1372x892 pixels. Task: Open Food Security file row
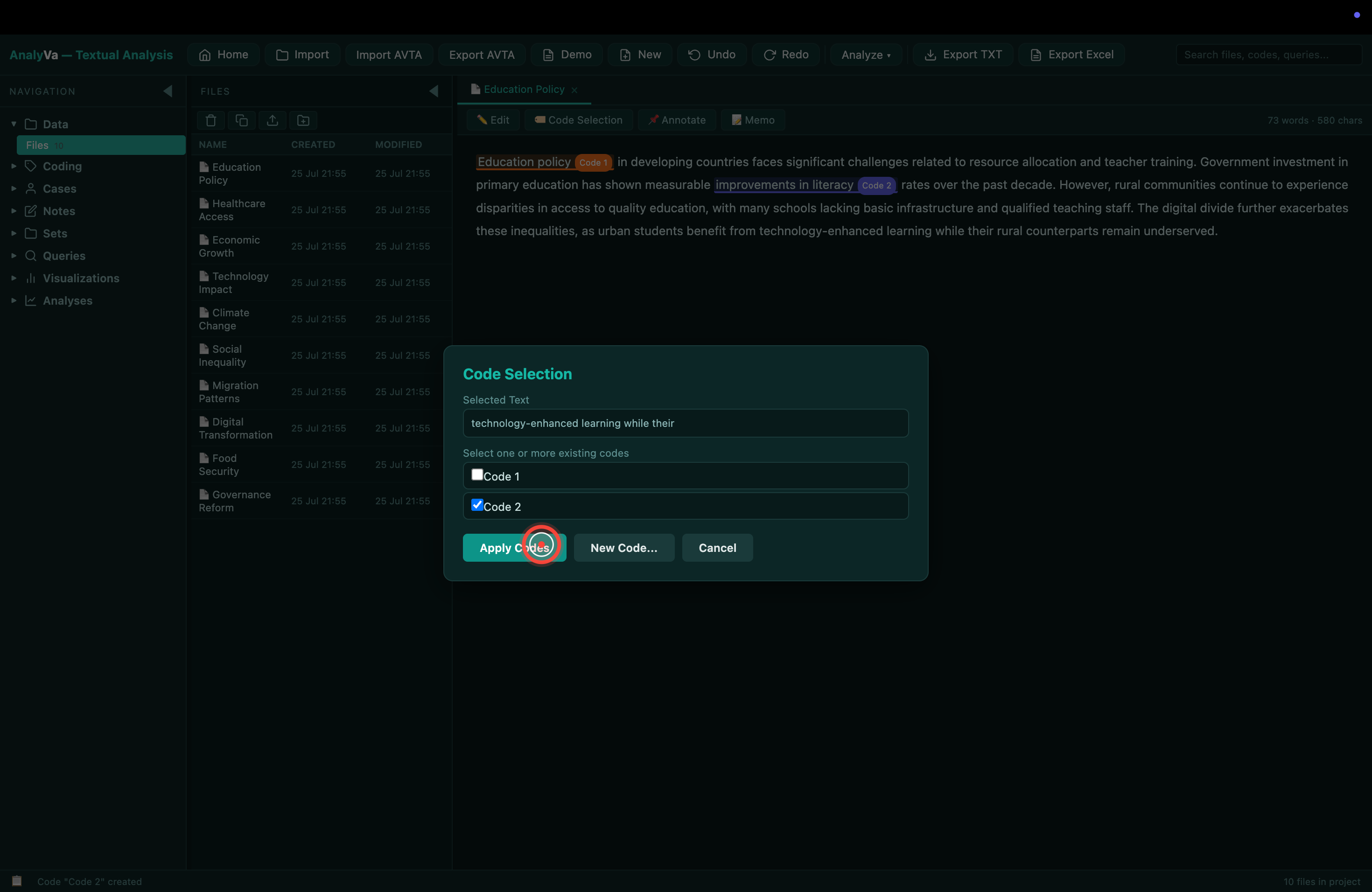(321, 465)
